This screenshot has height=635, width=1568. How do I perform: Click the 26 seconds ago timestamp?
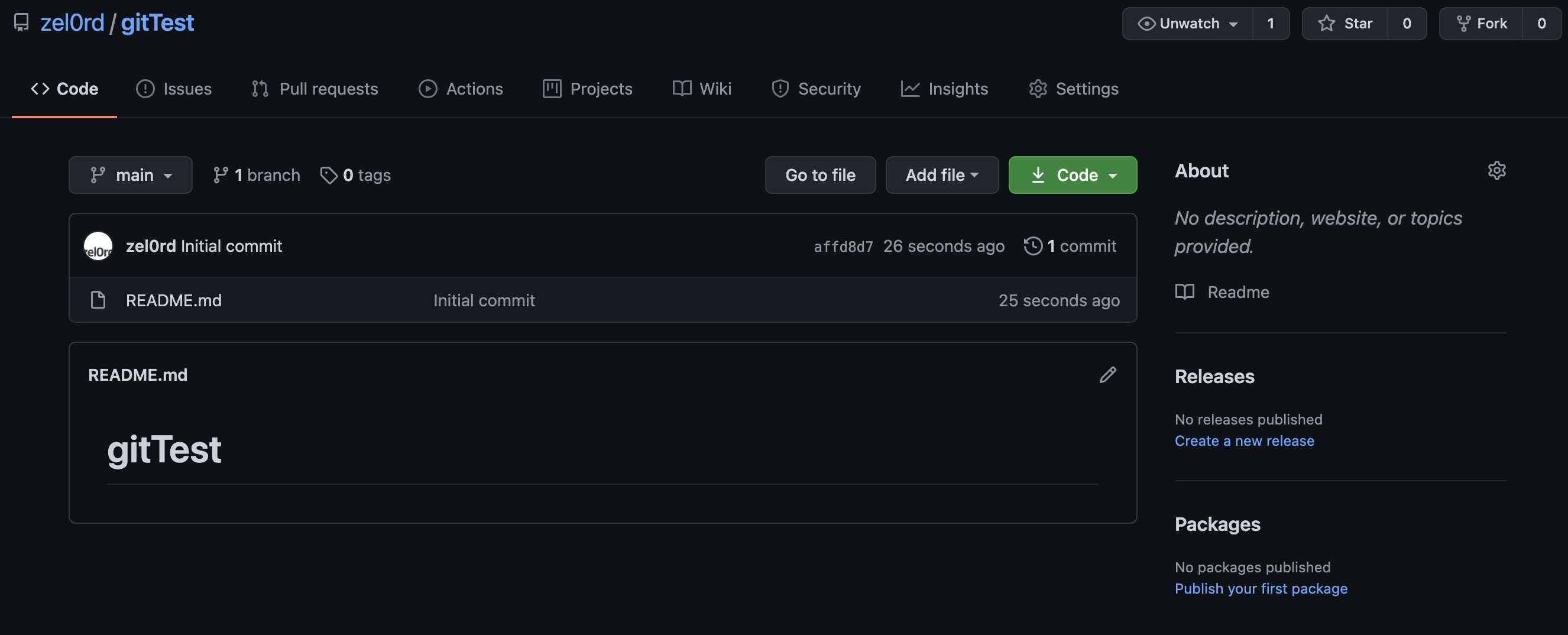[x=944, y=246]
